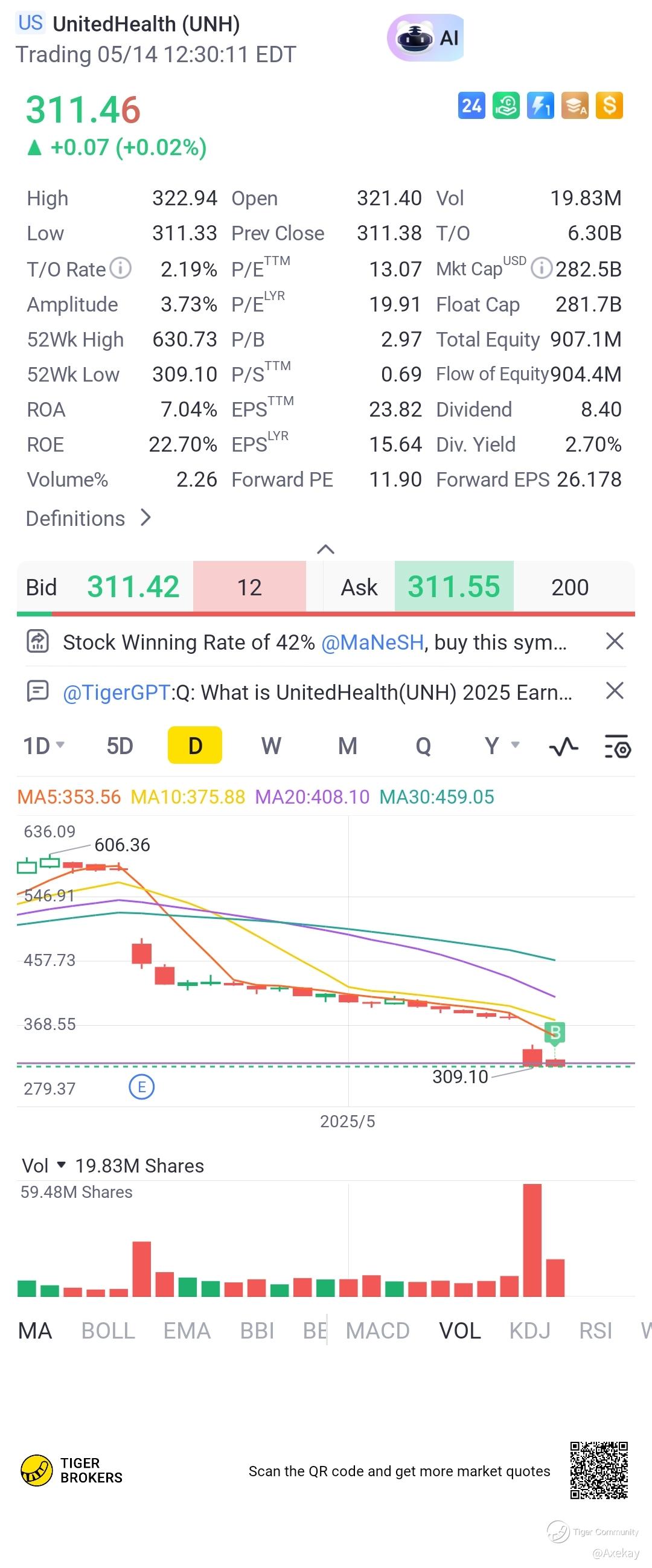Open the @TigerGPT link
This screenshot has width=652, height=1568.
[117, 692]
